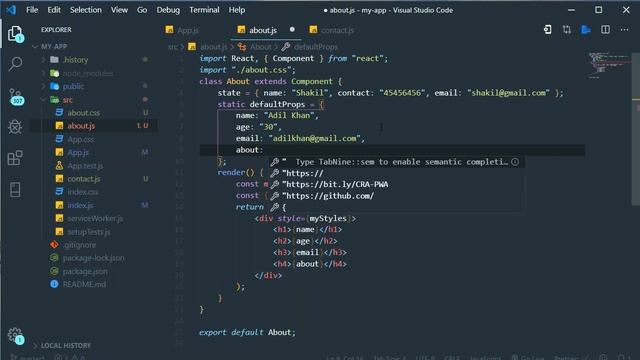
Task: Click the About class breadcrumb
Action: click(255, 47)
